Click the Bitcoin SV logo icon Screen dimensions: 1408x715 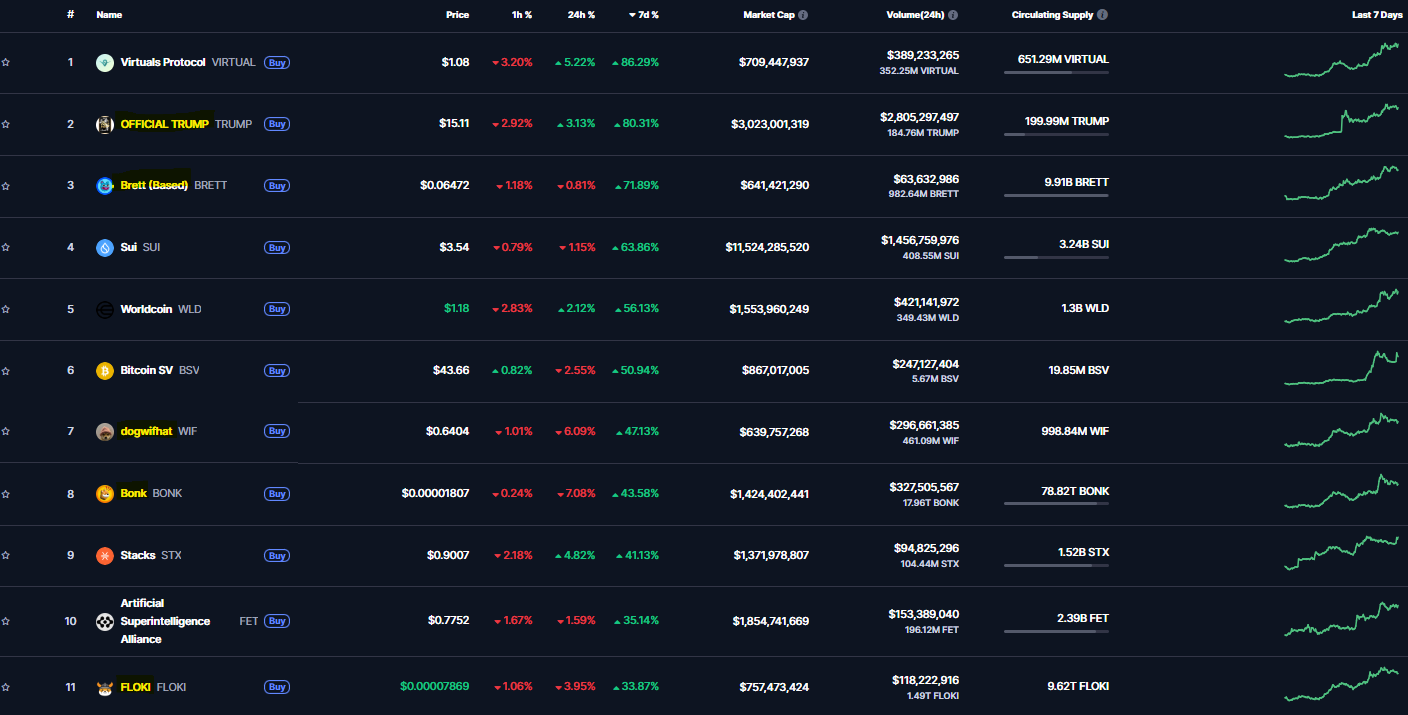point(105,371)
